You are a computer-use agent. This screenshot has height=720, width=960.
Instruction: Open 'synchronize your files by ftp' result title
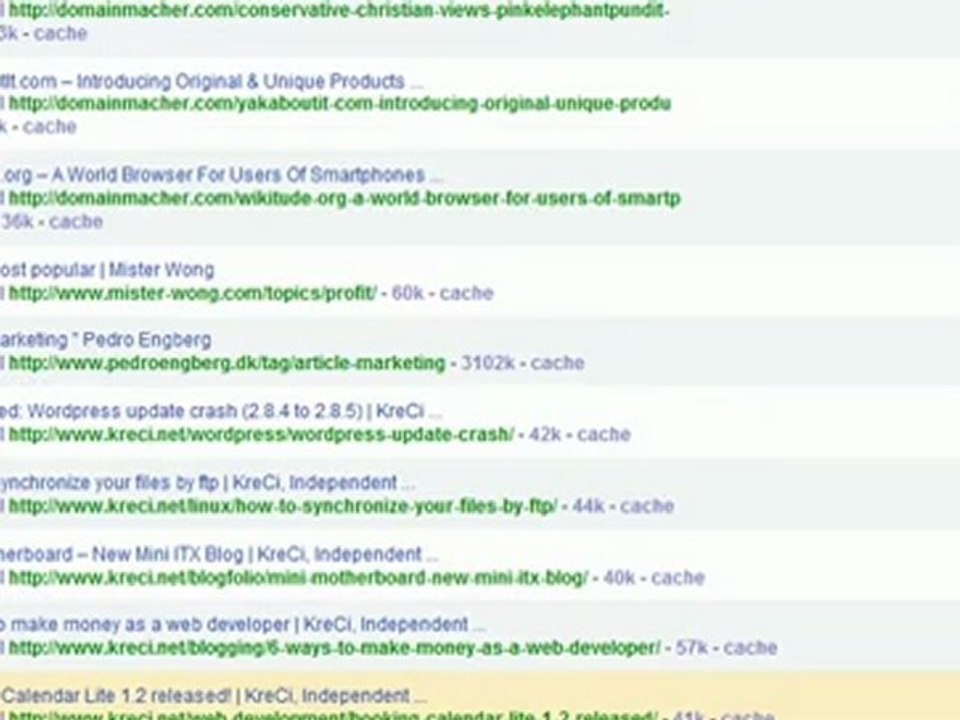click(x=208, y=483)
